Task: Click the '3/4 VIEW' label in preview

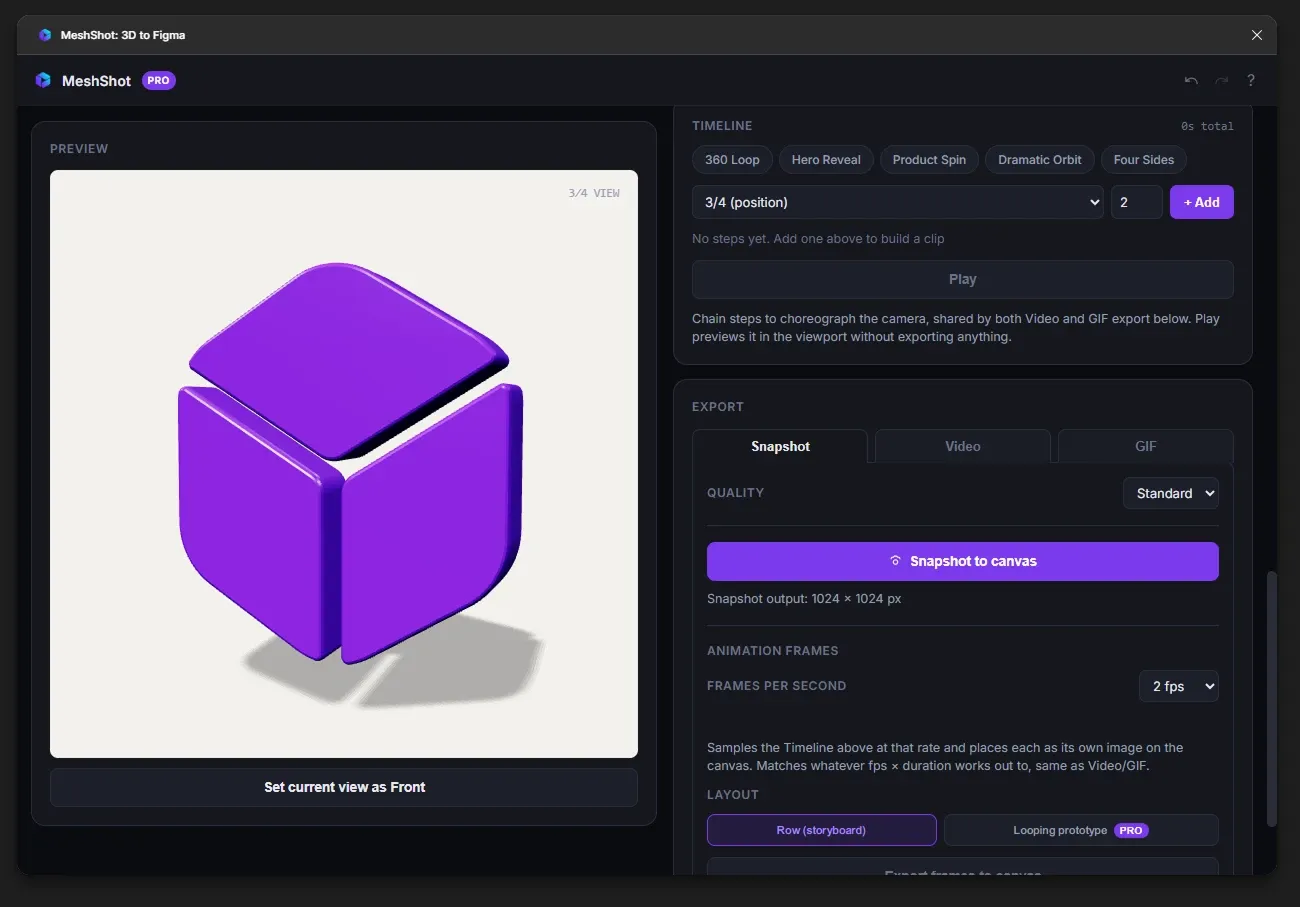Action: pyautogui.click(x=594, y=193)
